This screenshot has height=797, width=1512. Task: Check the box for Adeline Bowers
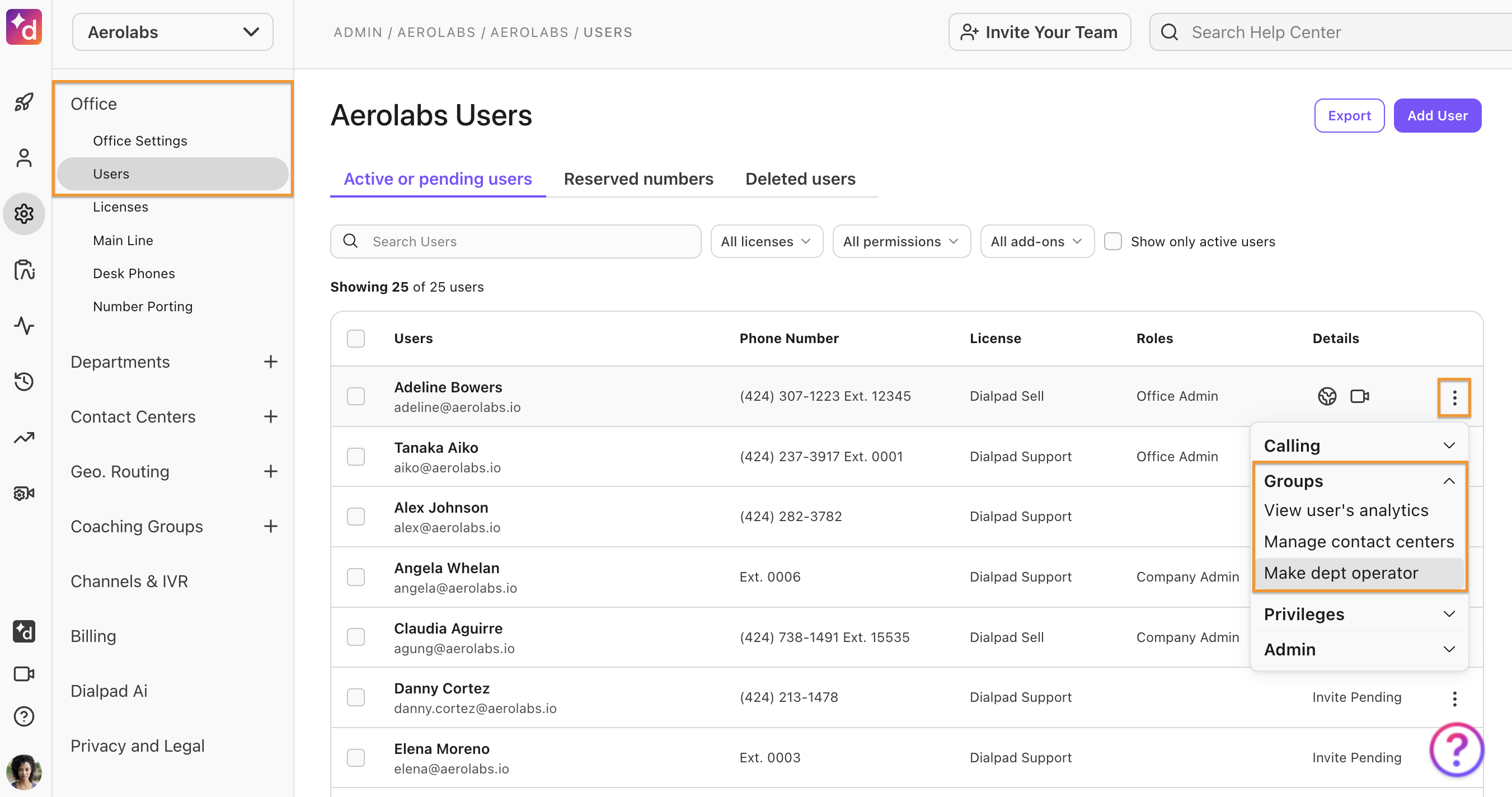pos(356,396)
